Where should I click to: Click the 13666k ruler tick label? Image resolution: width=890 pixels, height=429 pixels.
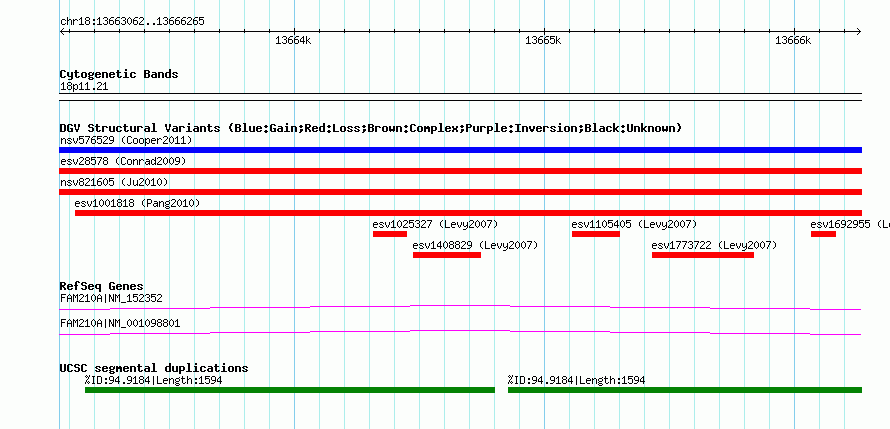pyautogui.click(x=794, y=40)
